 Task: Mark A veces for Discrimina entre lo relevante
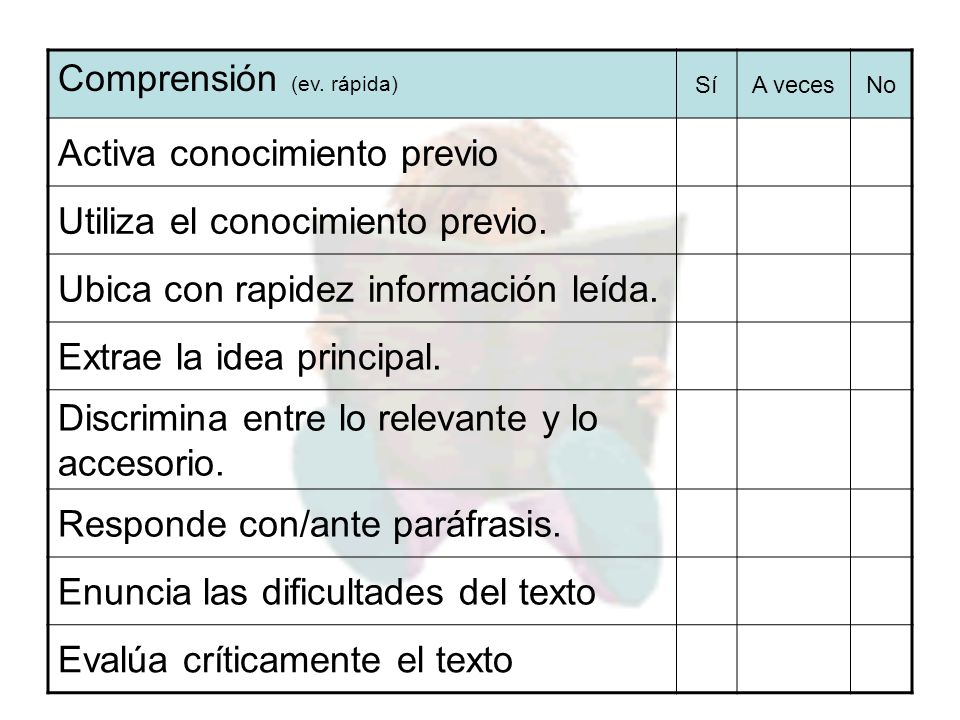[793, 440]
